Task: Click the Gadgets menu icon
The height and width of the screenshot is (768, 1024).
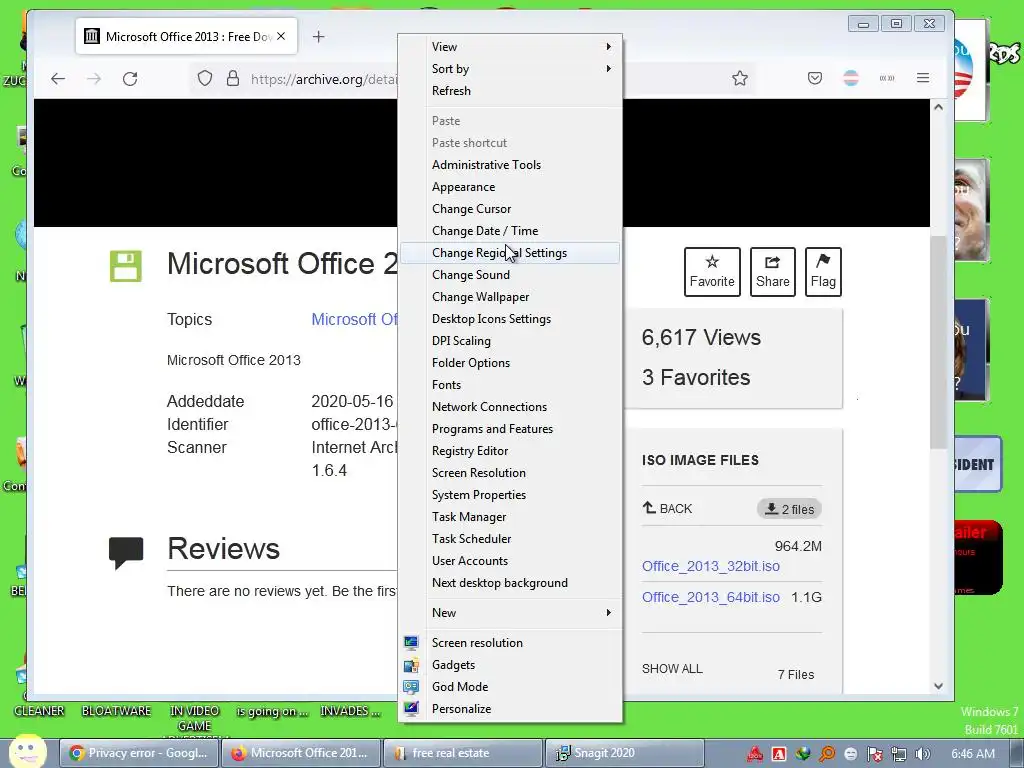Action: [x=411, y=665]
